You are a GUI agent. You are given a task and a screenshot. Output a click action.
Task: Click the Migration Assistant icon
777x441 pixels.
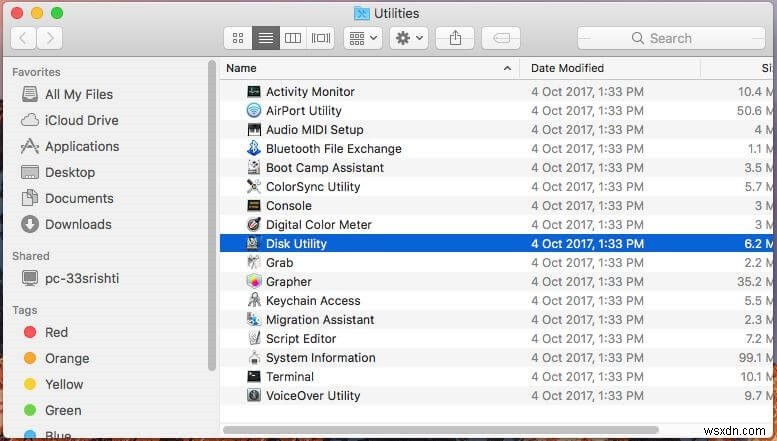[x=254, y=320]
